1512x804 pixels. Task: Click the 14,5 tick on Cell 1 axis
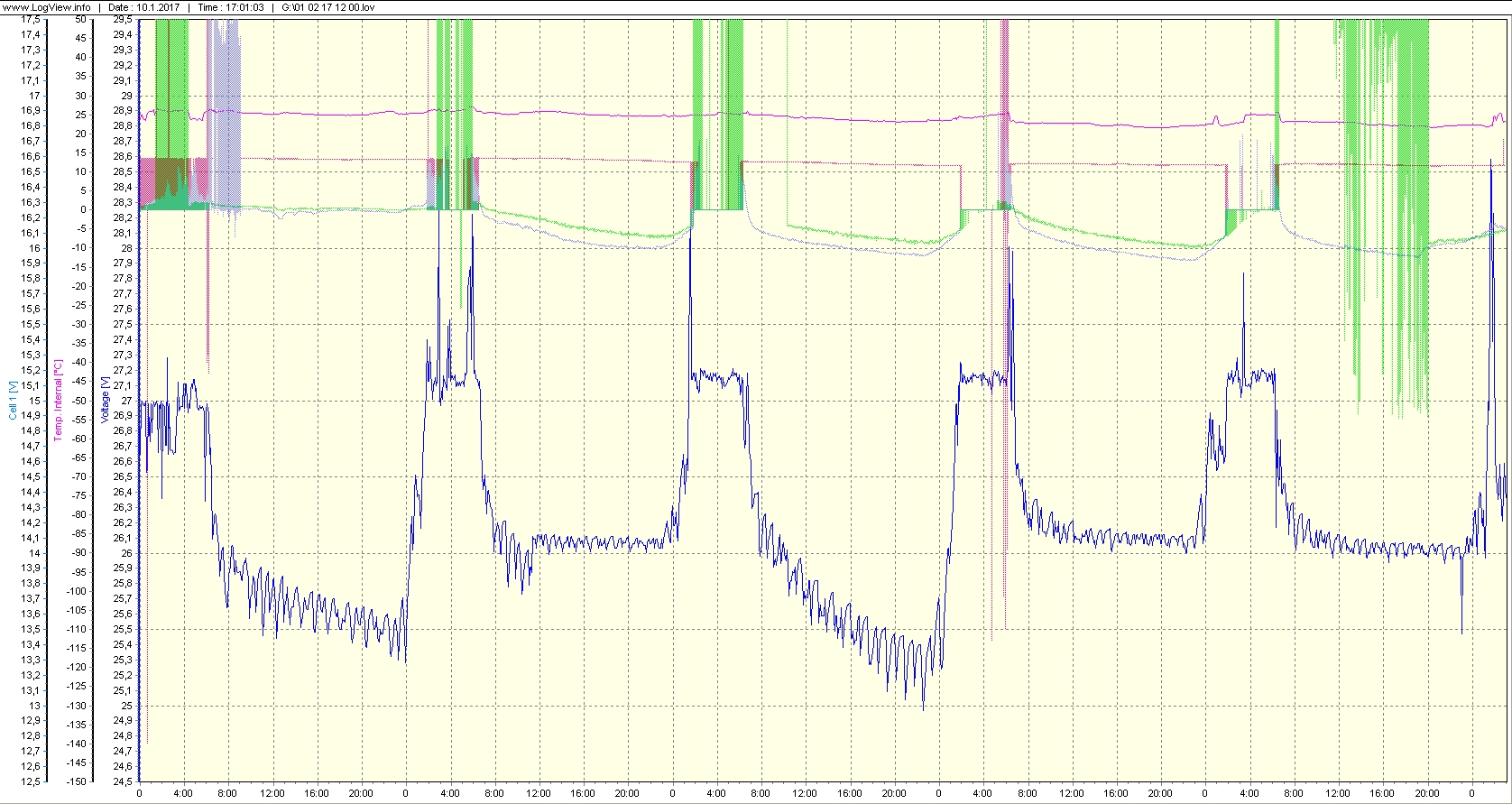(x=31, y=476)
